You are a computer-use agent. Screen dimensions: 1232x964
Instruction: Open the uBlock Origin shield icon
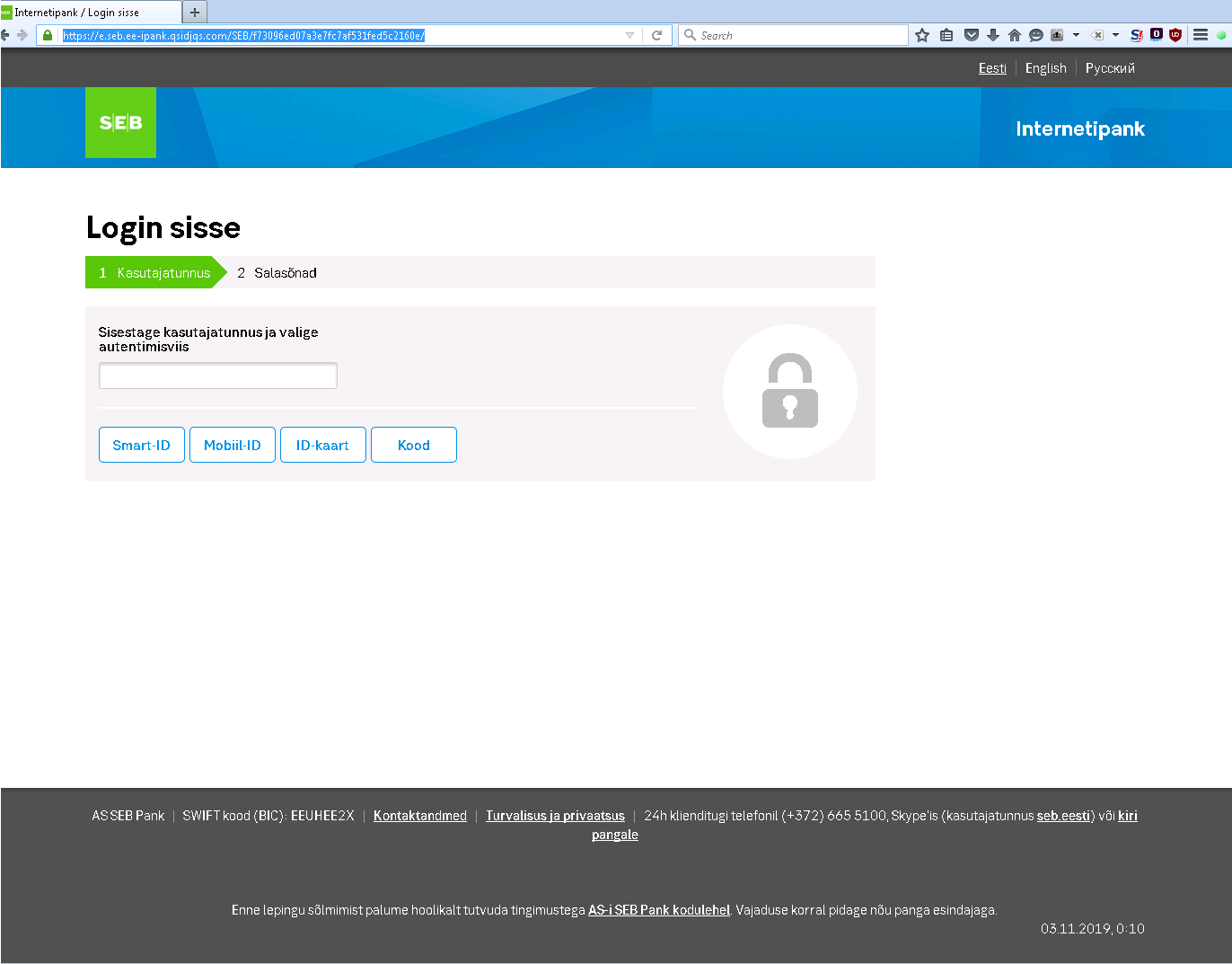1175,35
